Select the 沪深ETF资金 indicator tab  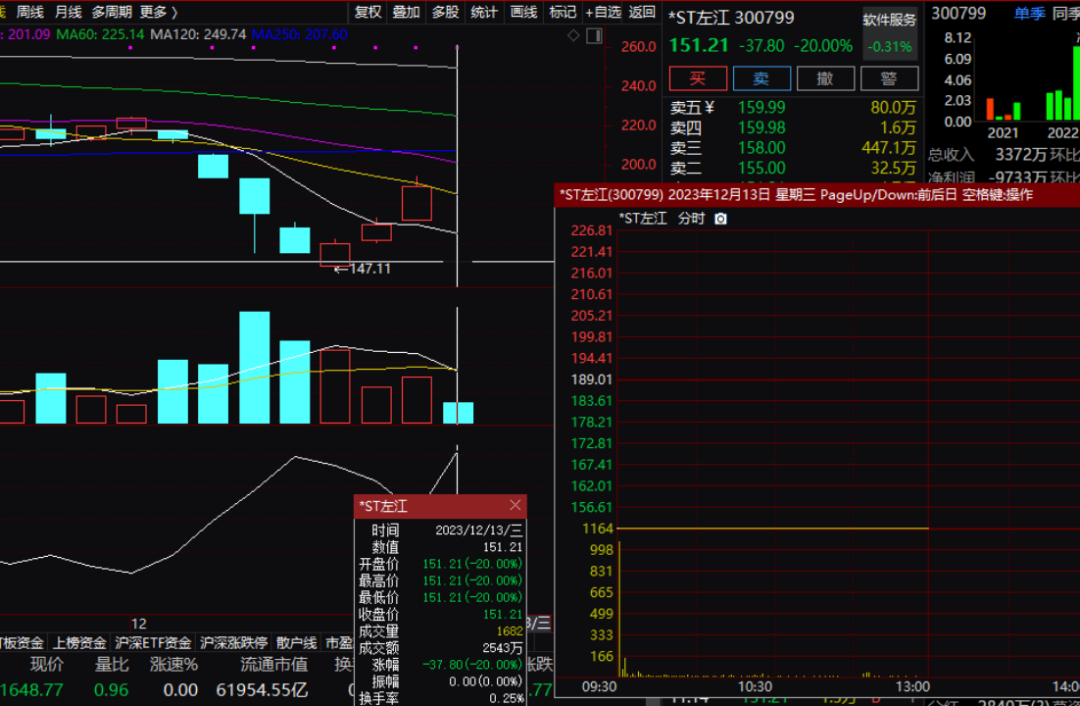pos(153,643)
